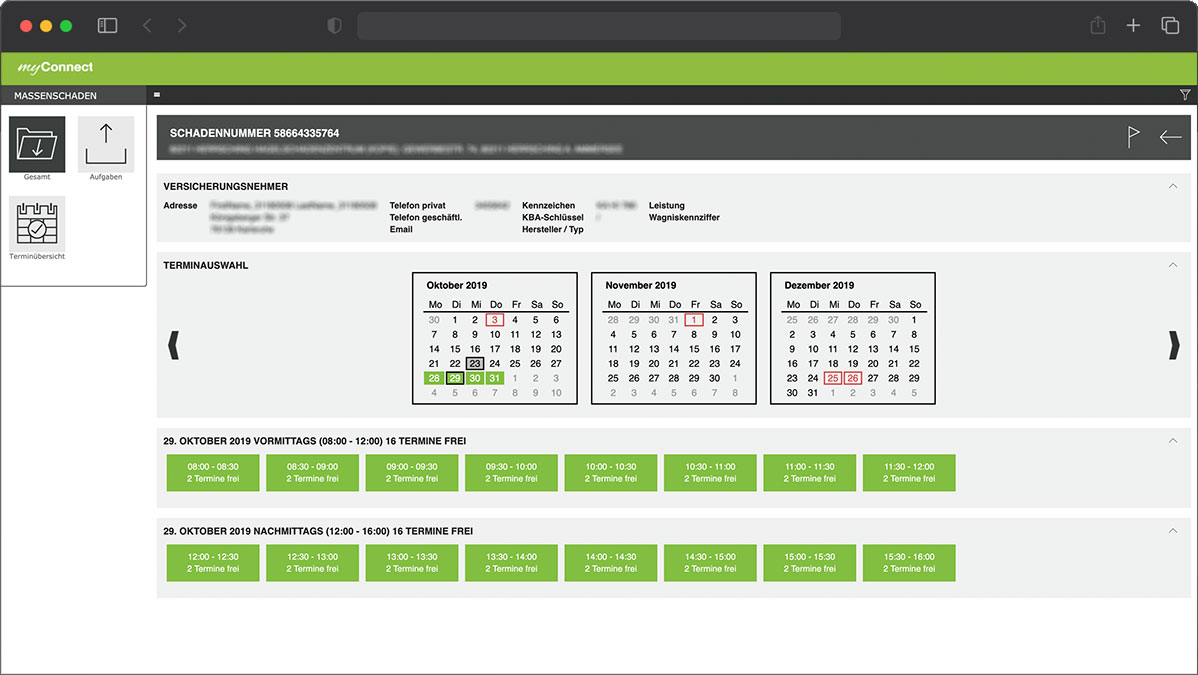Viewport: 1198px width, 675px height.
Task: Click the browser address bar
Action: 598,26
